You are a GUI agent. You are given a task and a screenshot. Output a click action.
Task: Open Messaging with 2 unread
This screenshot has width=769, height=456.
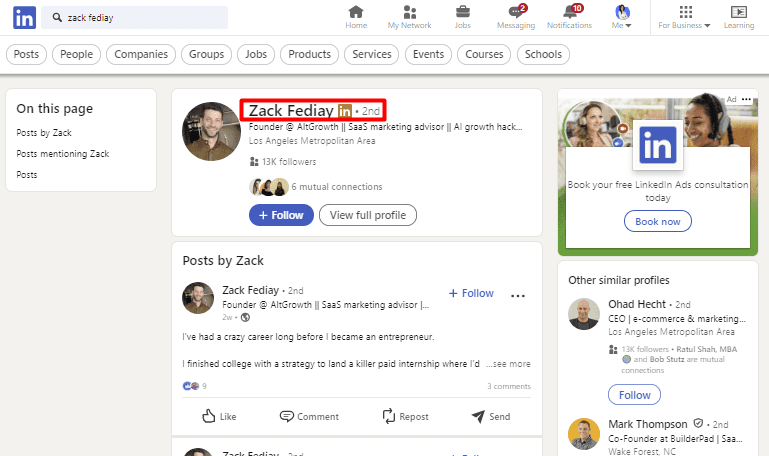coord(516,17)
